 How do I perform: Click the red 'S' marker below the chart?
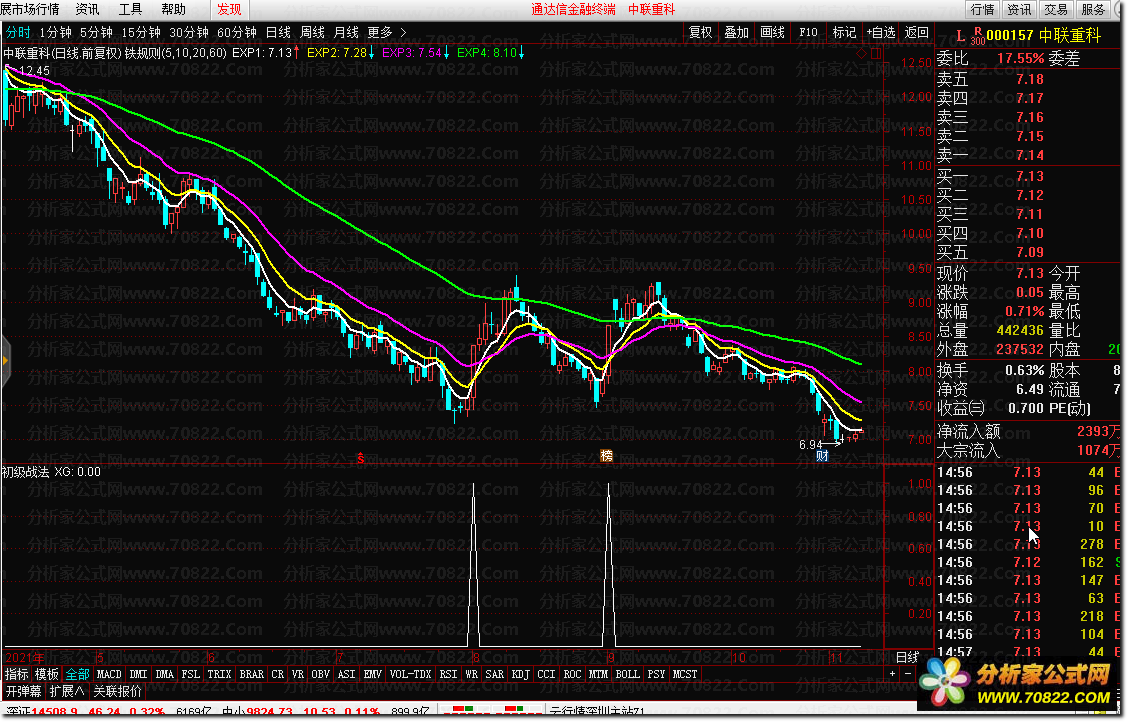pos(361,459)
